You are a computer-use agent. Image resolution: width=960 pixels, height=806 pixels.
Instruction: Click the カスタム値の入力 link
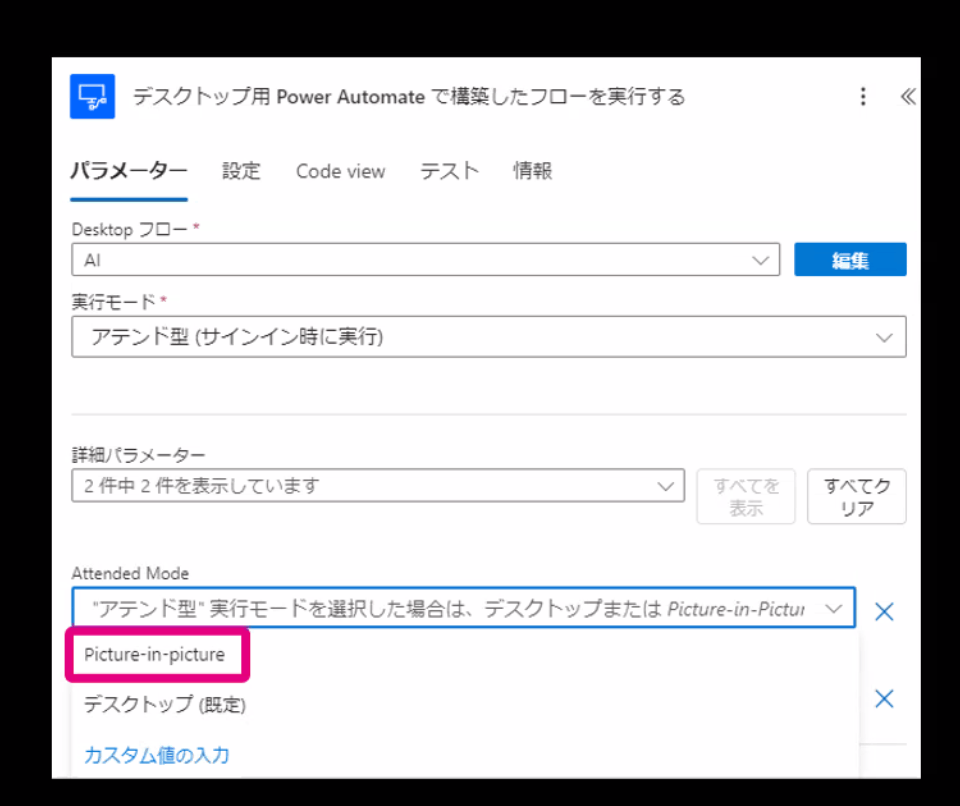click(x=157, y=755)
